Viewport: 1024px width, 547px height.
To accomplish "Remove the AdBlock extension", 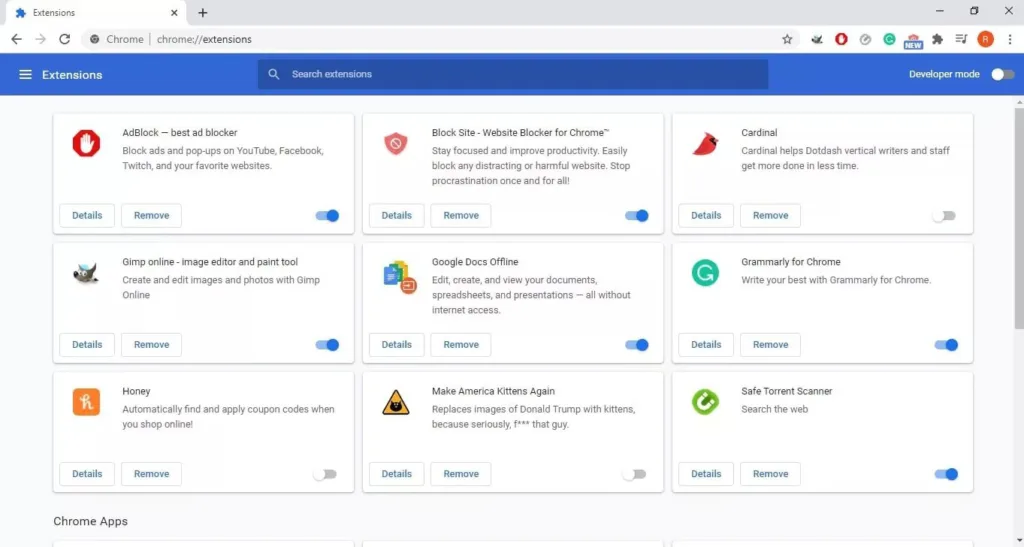I will point(152,215).
